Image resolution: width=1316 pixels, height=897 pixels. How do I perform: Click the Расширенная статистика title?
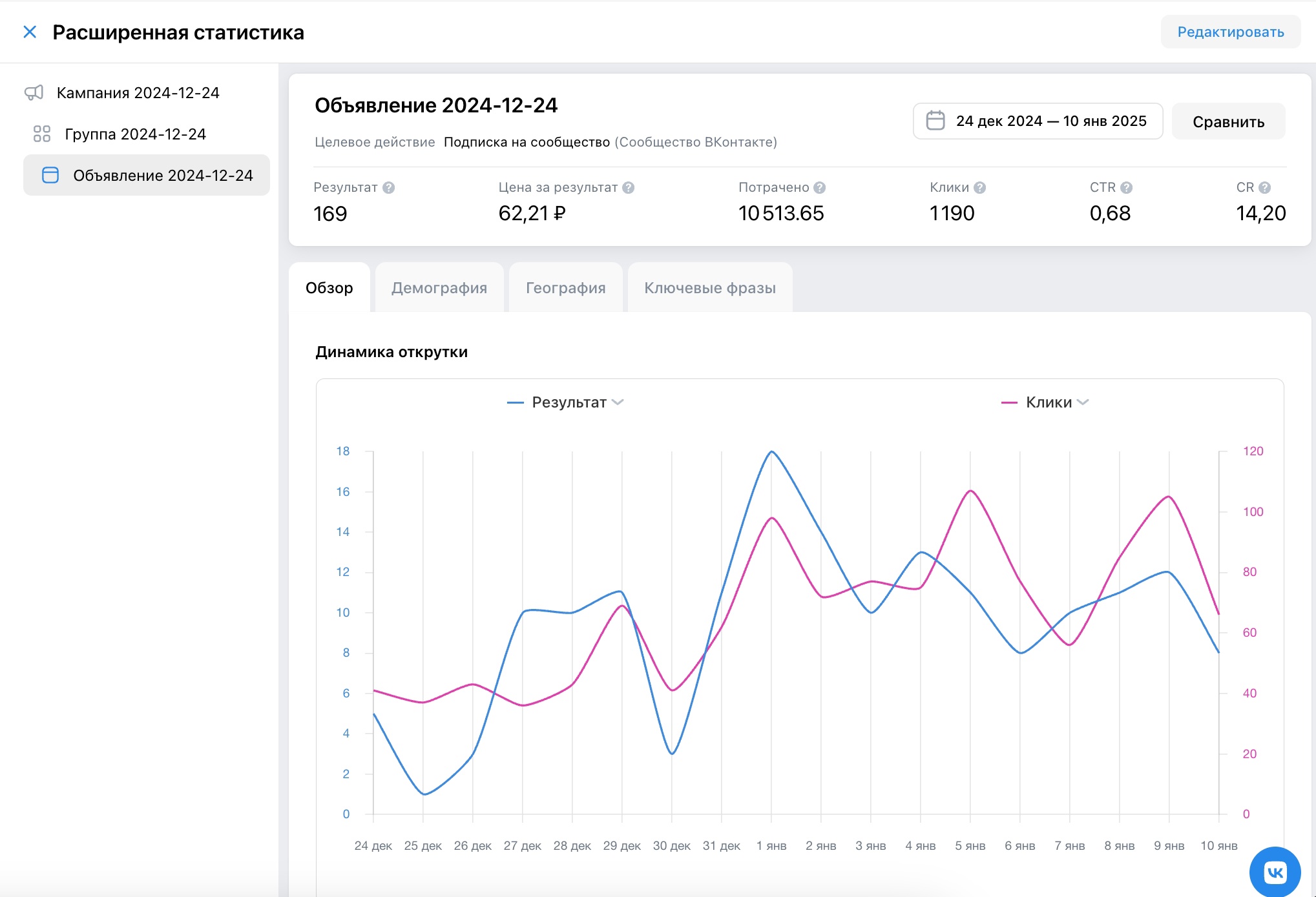pyautogui.click(x=178, y=32)
